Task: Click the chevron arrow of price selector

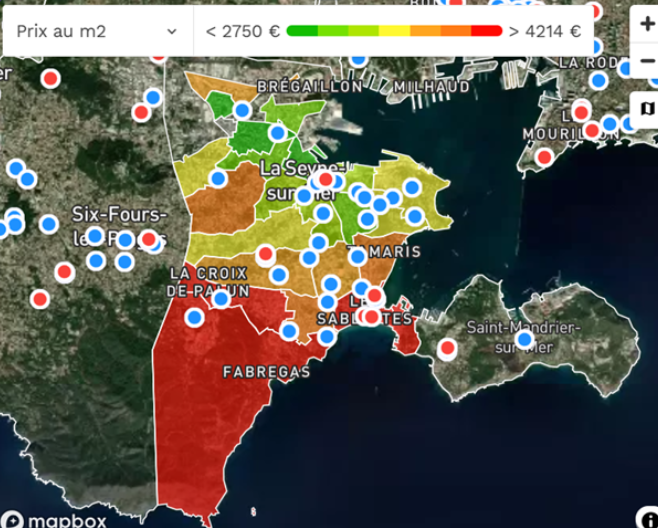Action: coord(171,31)
